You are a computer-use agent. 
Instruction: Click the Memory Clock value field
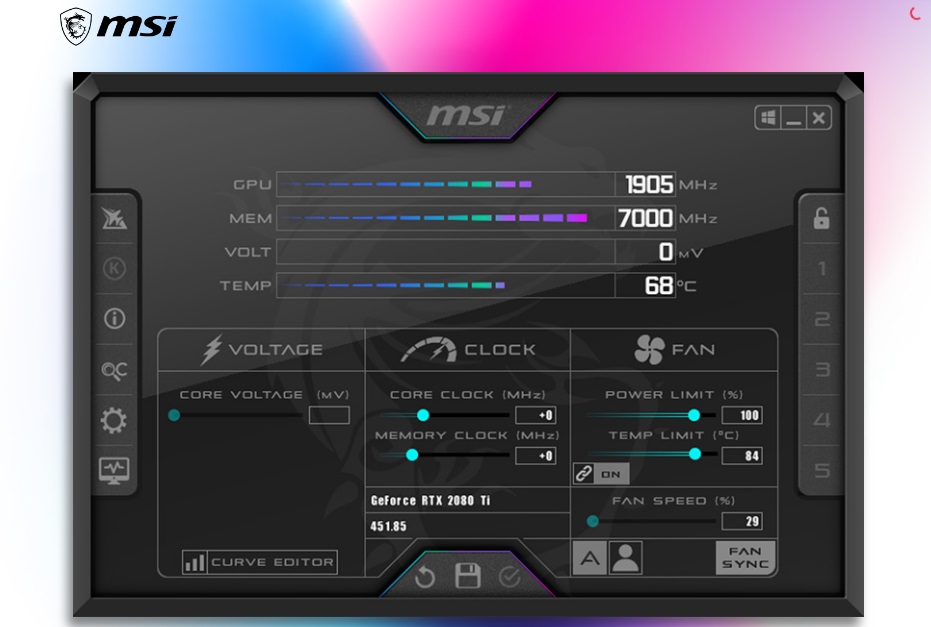535,456
